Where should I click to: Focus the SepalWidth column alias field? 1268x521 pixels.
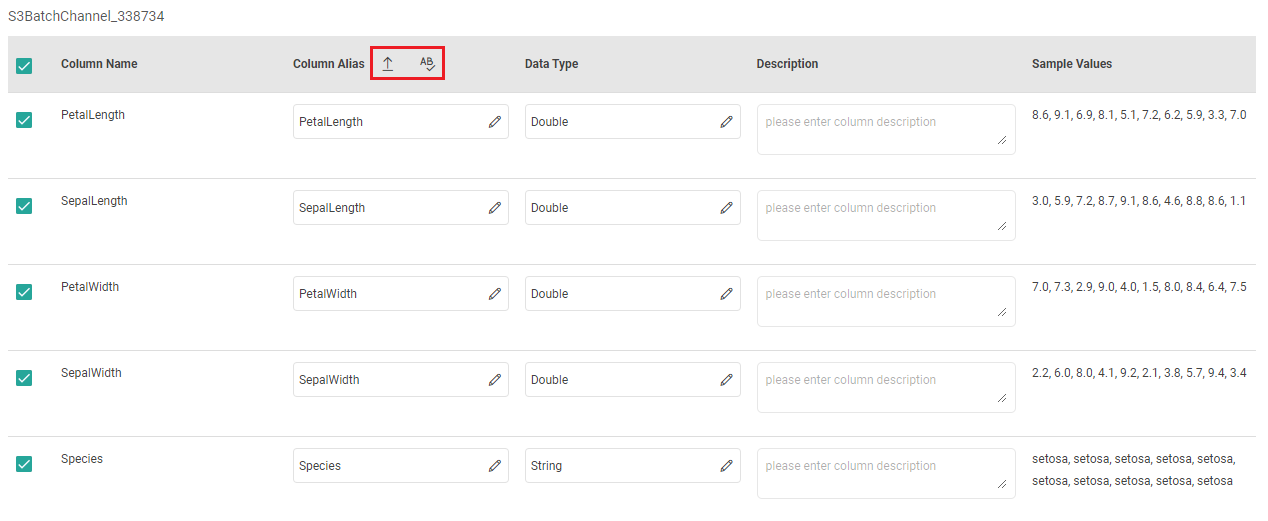tap(388, 380)
